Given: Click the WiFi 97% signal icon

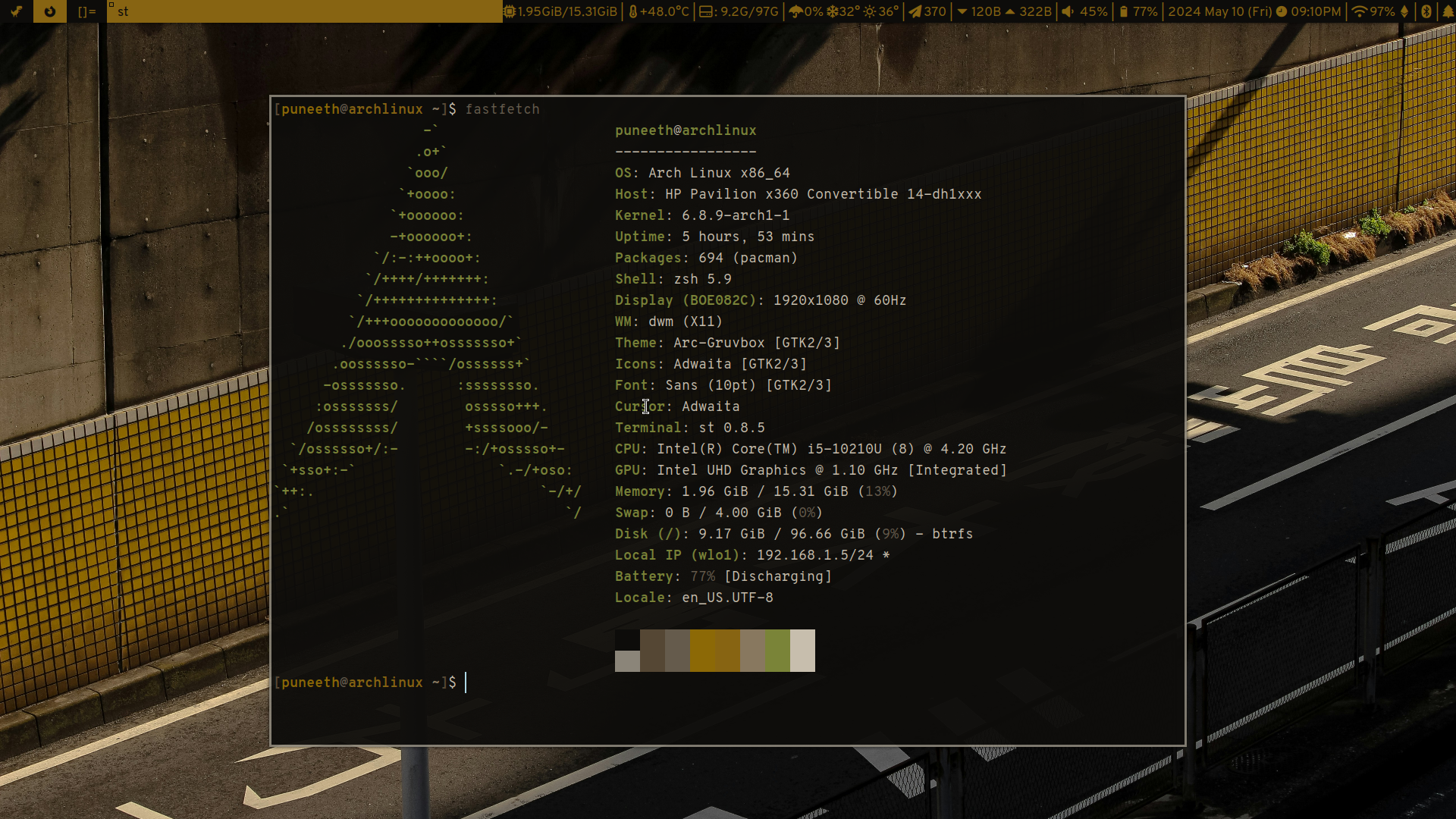Looking at the screenshot, I should pos(1359,11).
